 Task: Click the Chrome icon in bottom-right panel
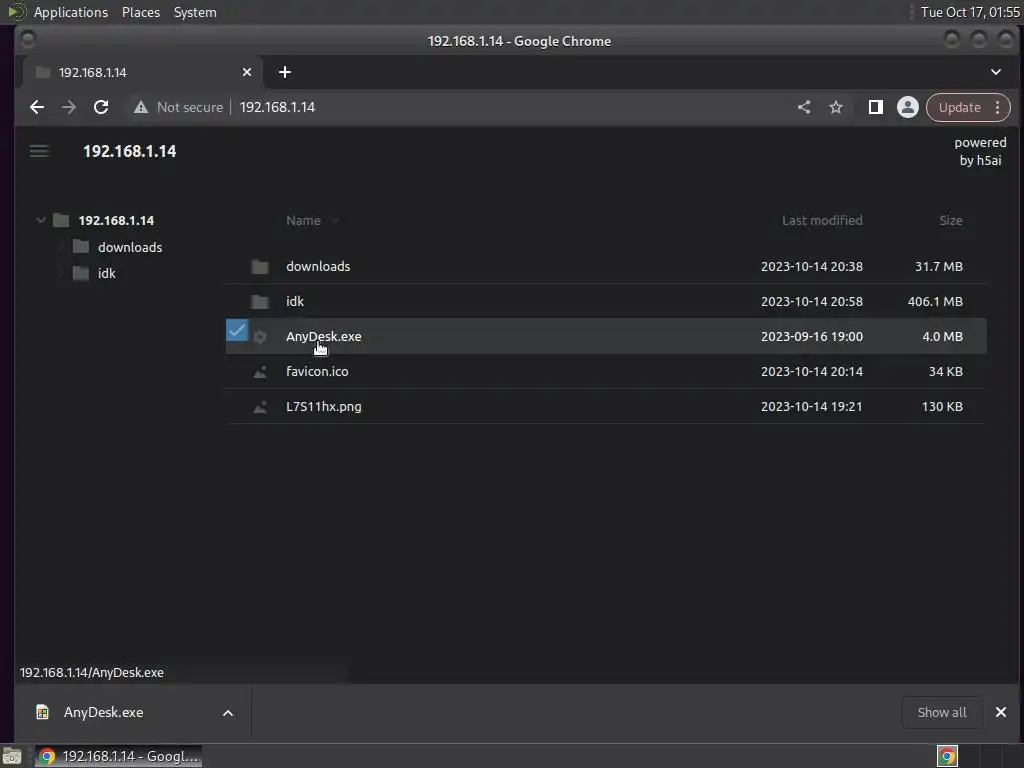(947, 756)
